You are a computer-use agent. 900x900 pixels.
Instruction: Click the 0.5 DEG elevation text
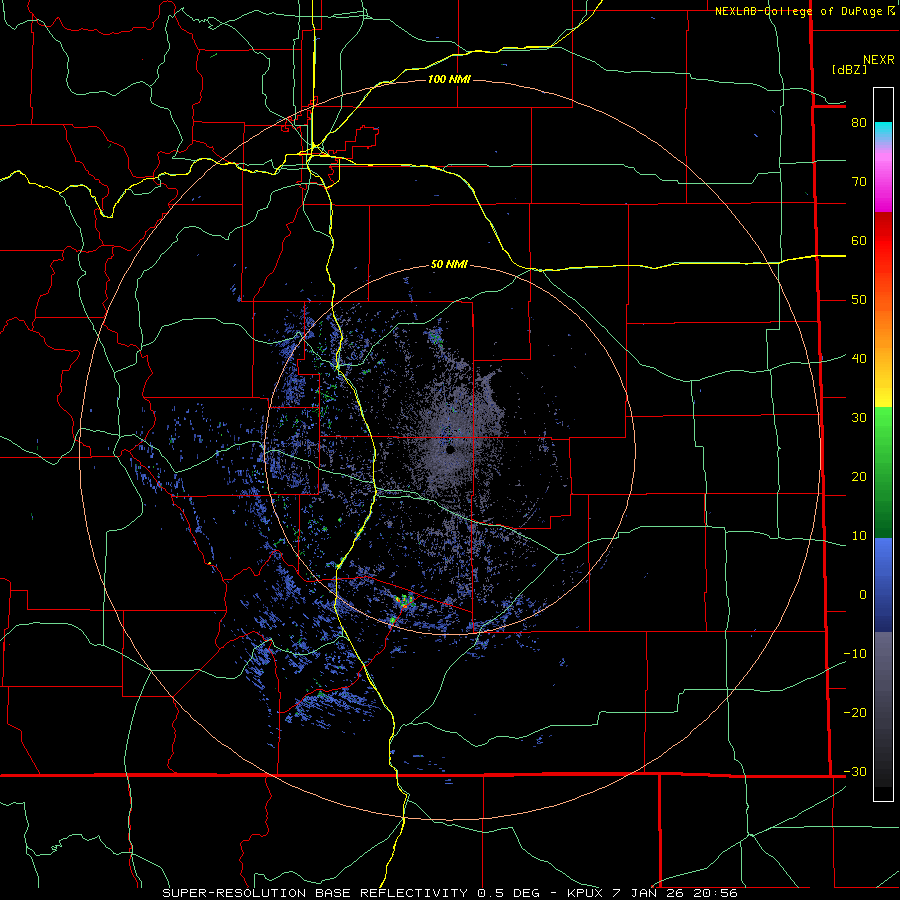[x=509, y=893]
